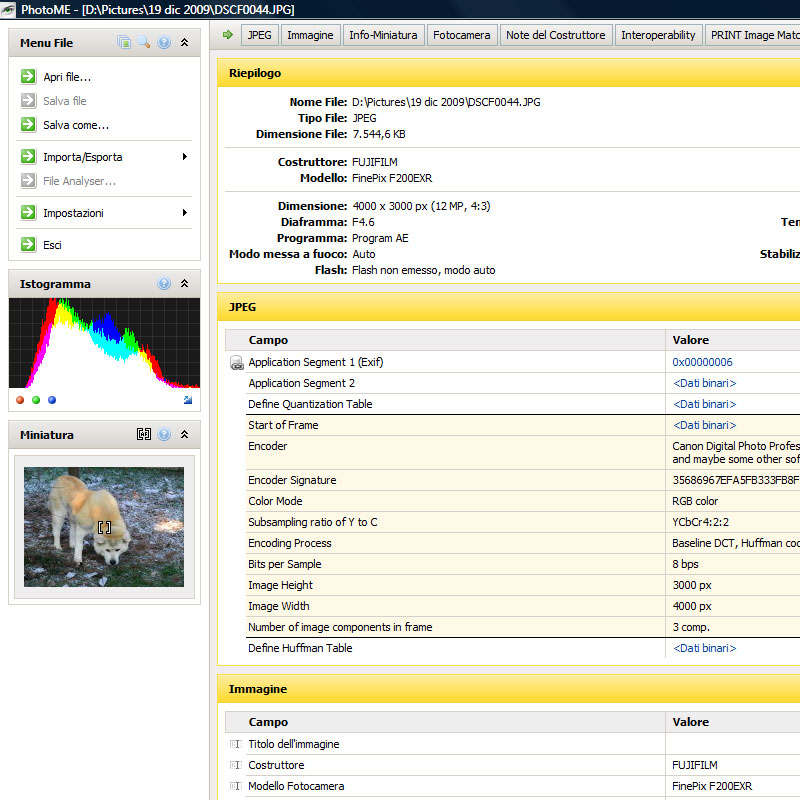Open the Importa/Esporta menu entry
Screen dimensions: 800x800
(x=83, y=157)
